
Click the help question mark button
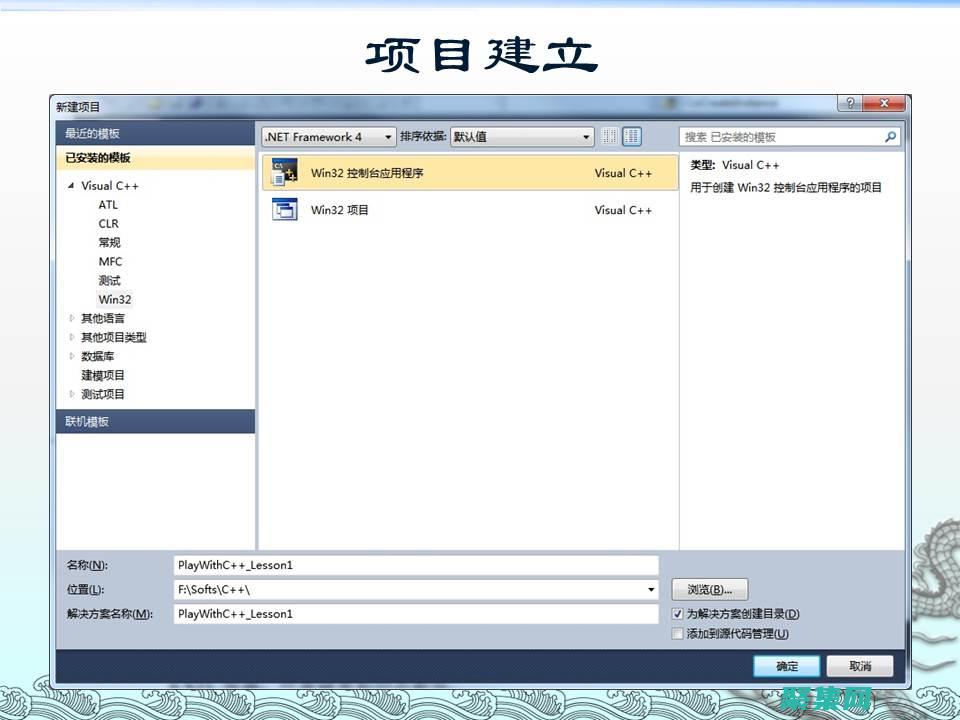[x=850, y=105]
